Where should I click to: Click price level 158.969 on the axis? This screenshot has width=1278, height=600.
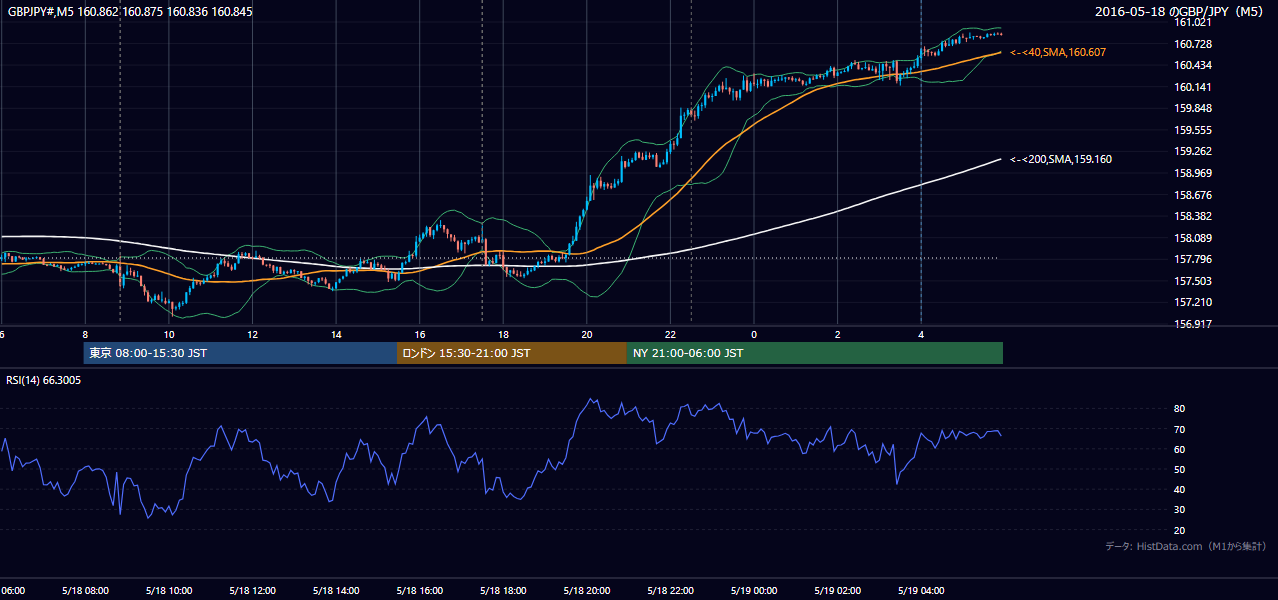pos(1193,173)
